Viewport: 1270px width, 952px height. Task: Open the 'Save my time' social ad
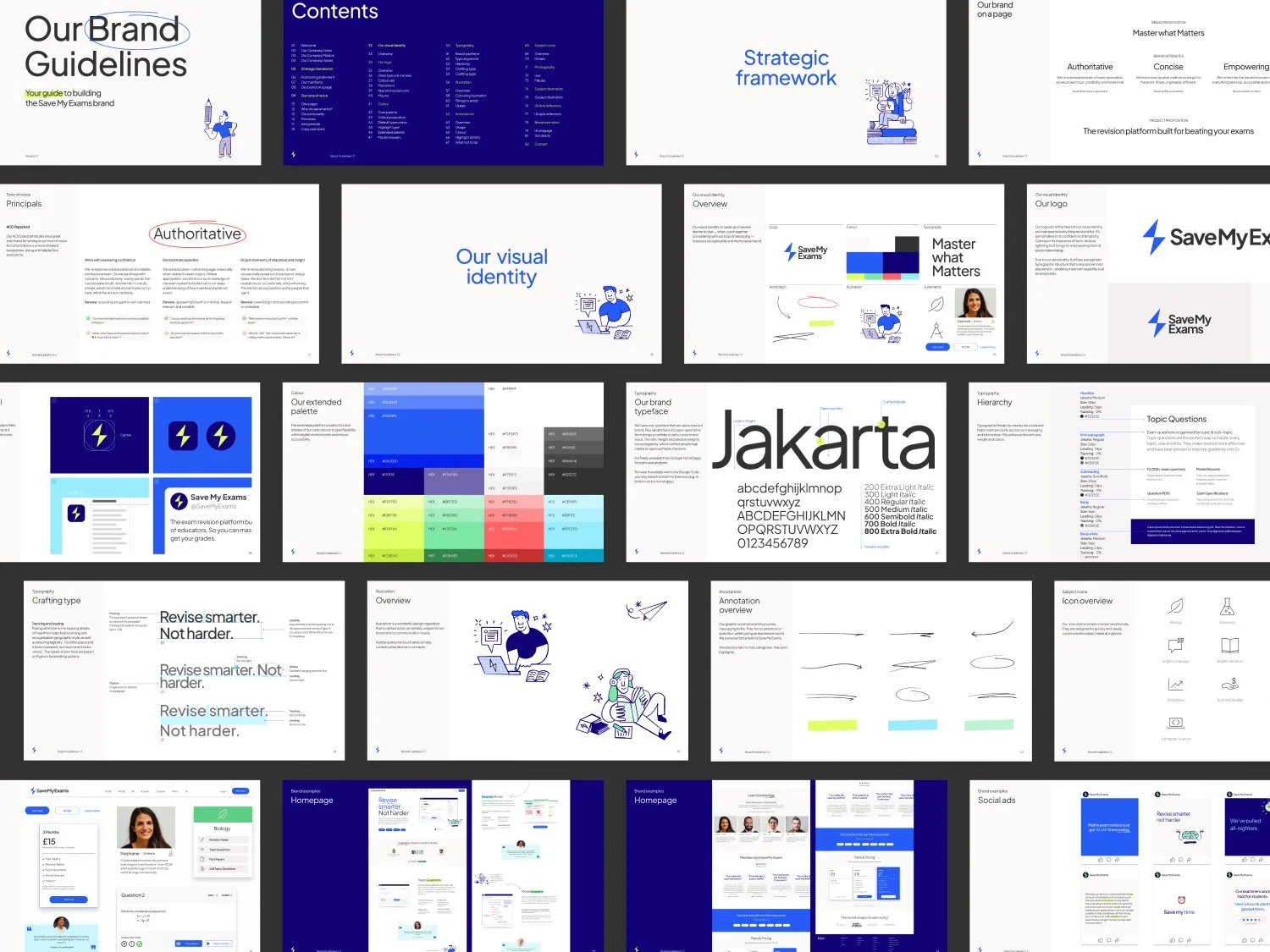pyautogui.click(x=1181, y=909)
